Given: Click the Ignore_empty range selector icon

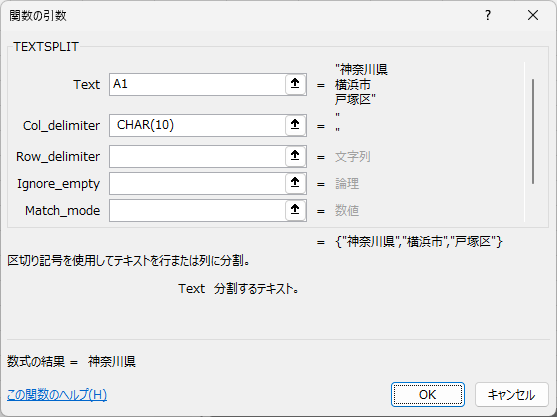Looking at the screenshot, I should [295, 183].
